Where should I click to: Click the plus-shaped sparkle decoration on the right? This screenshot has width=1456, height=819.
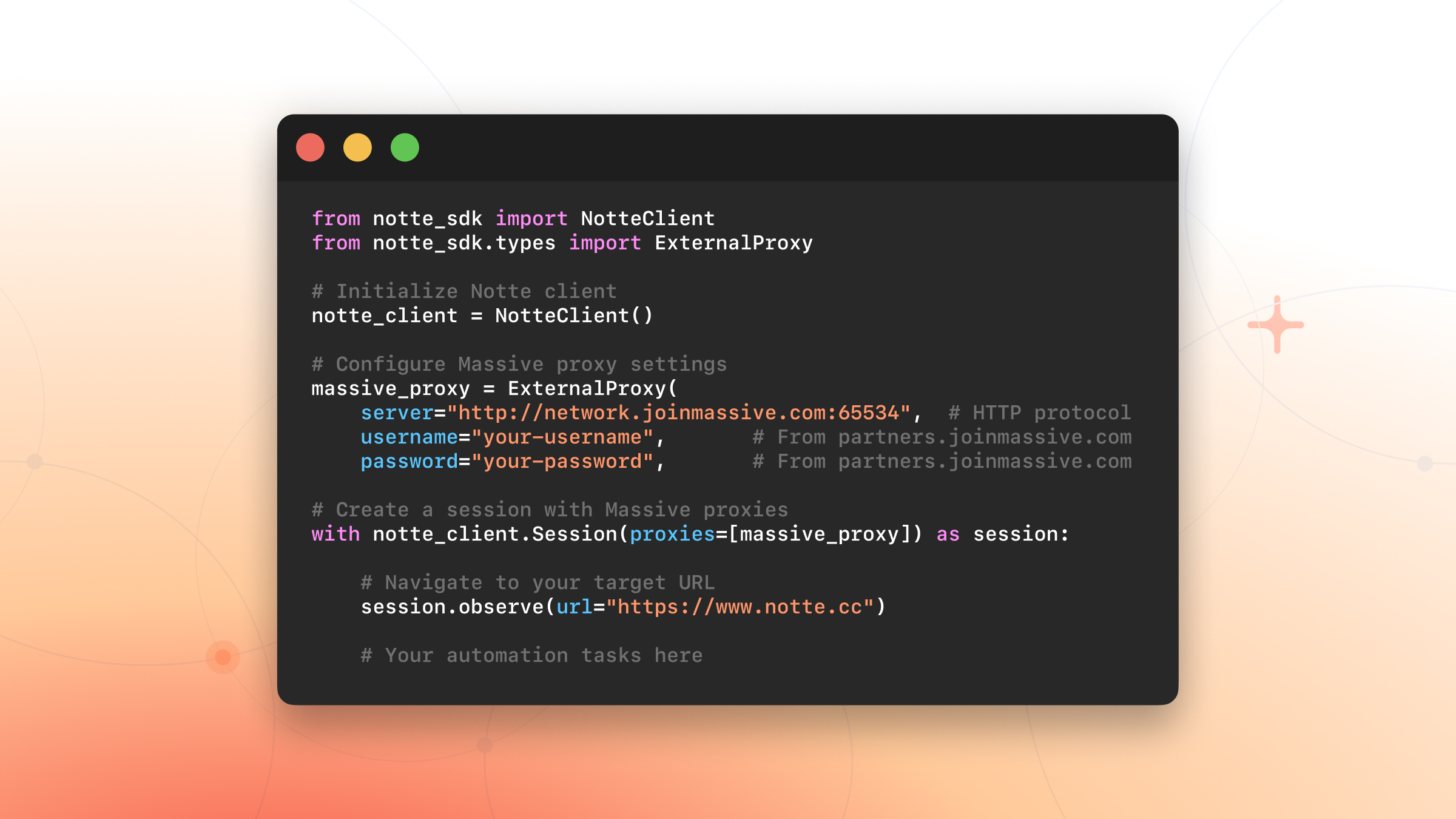coord(1277,326)
